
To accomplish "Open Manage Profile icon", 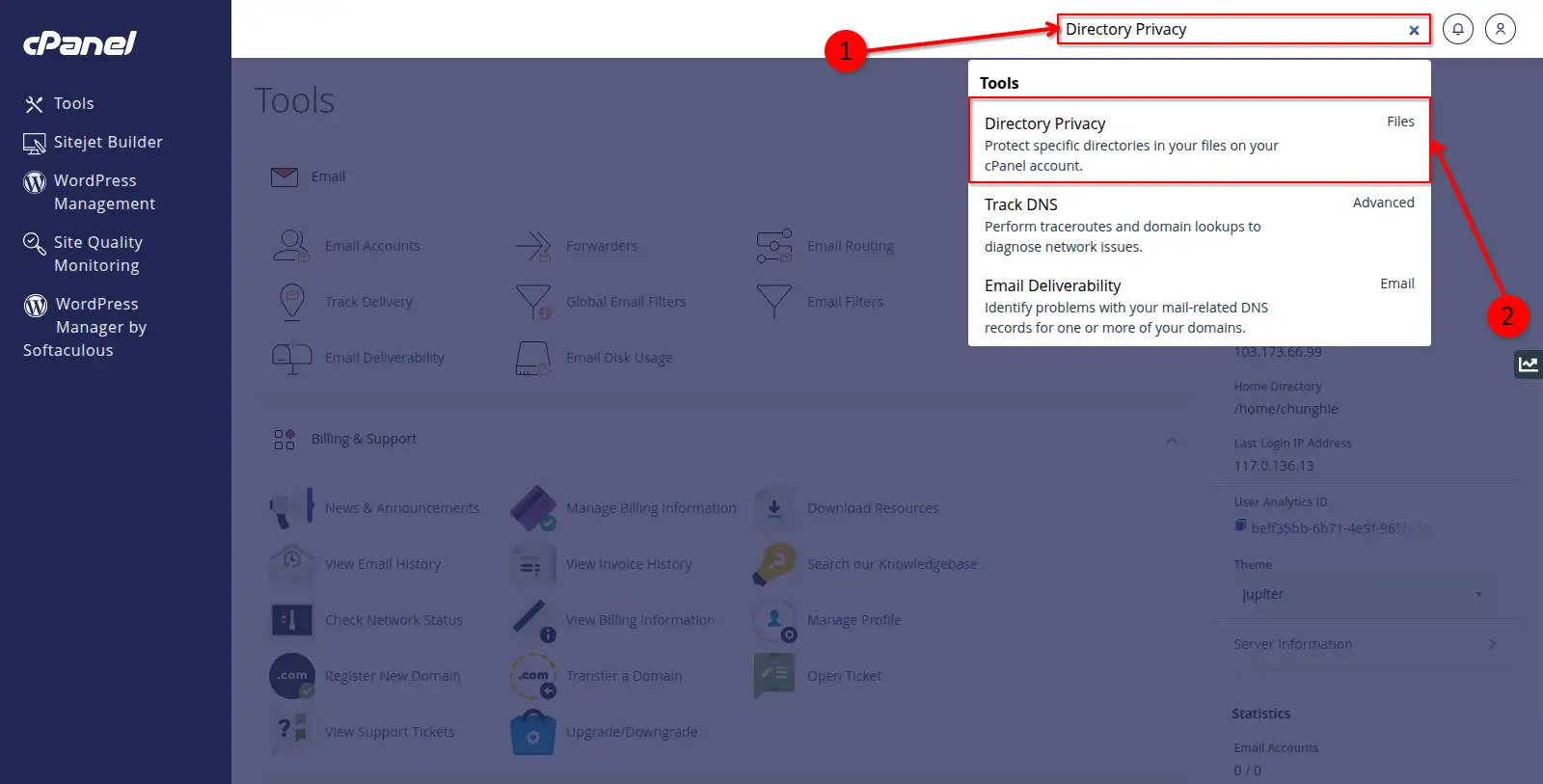I will (773, 620).
